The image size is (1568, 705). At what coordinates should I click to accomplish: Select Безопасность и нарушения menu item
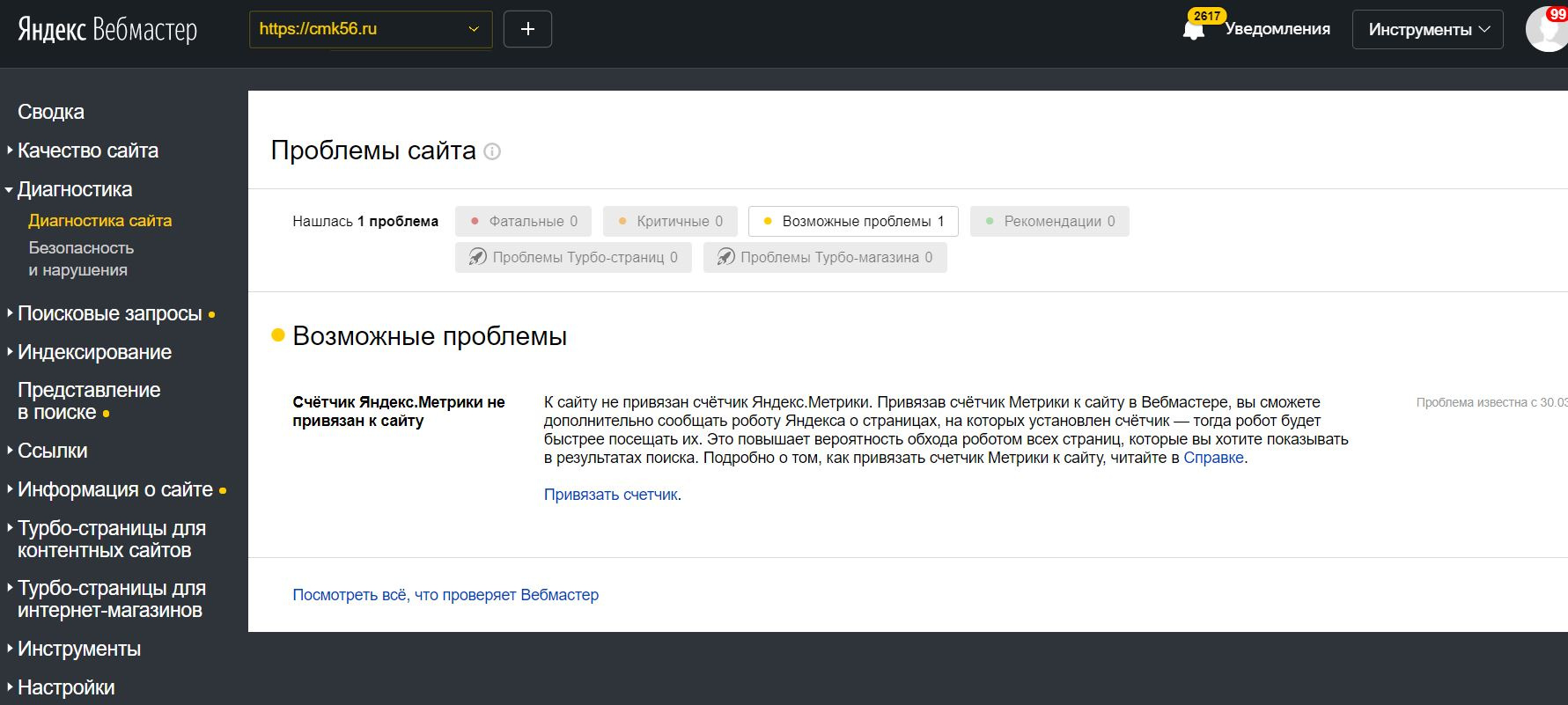click(x=80, y=259)
